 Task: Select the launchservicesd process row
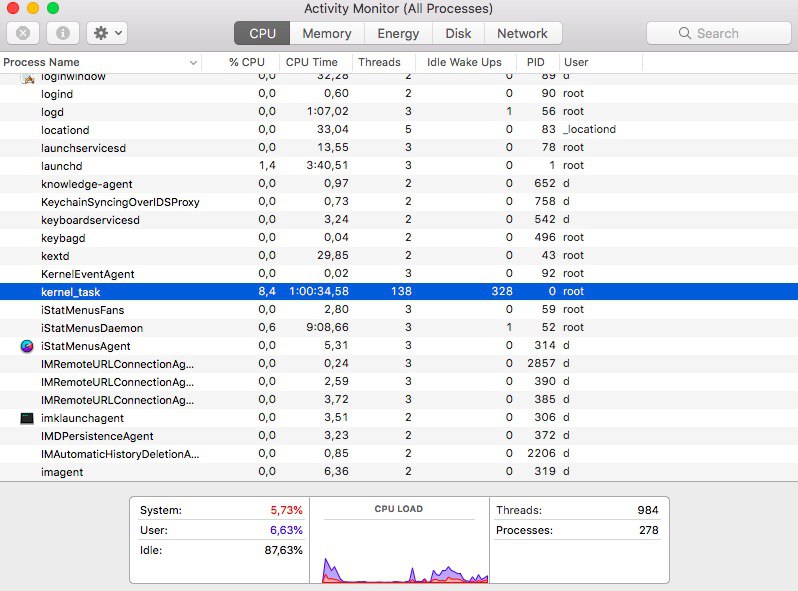click(399, 148)
